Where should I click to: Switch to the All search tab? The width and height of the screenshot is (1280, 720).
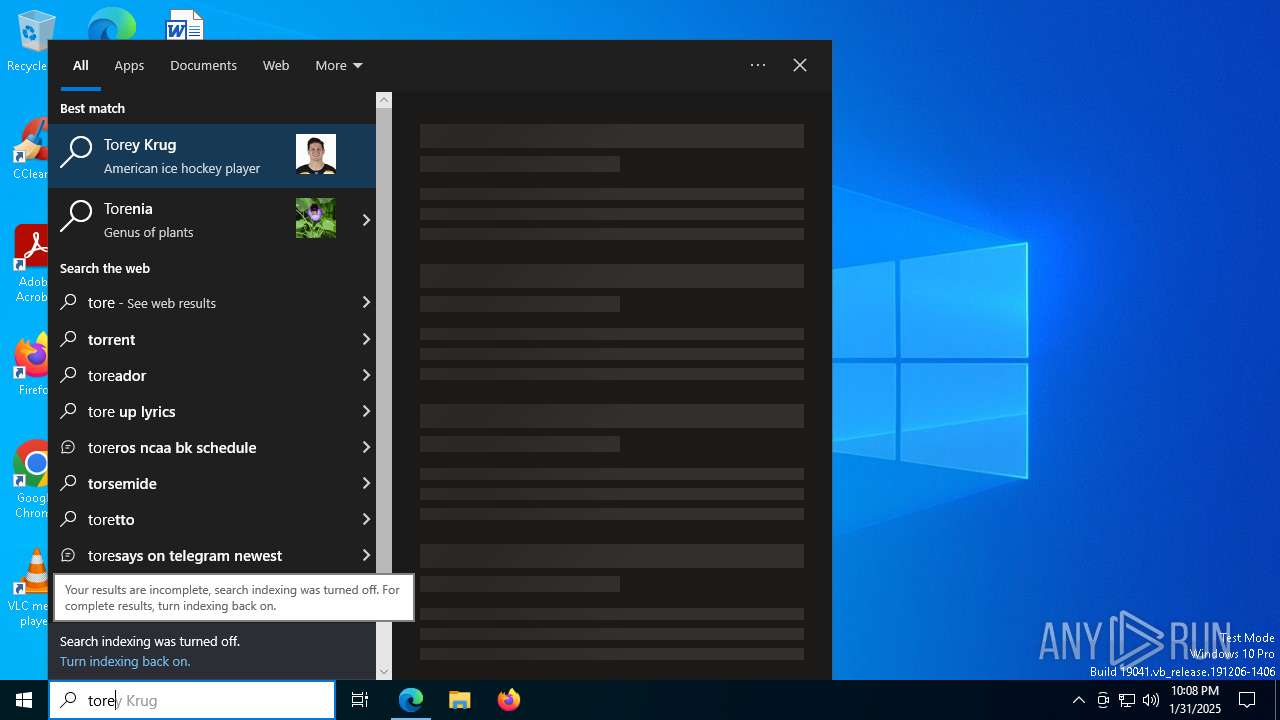(x=81, y=65)
